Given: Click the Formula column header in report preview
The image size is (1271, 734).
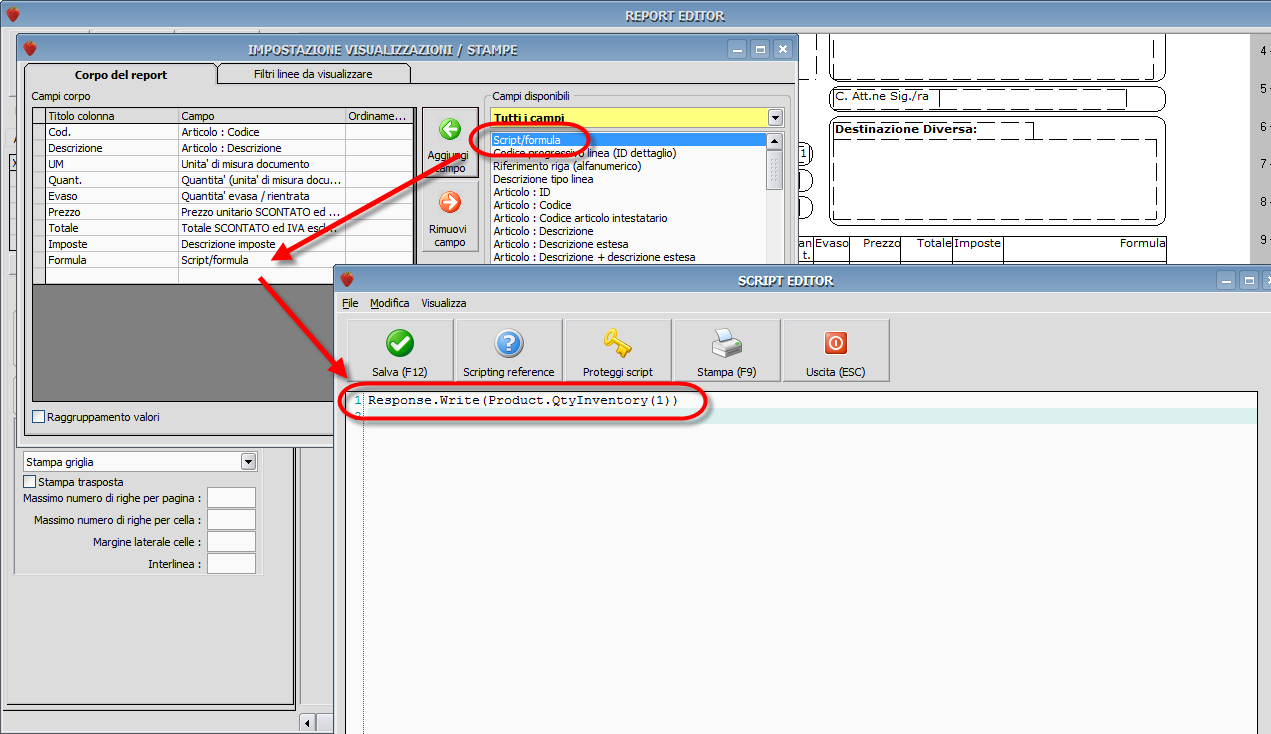Looking at the screenshot, I should (x=1085, y=243).
